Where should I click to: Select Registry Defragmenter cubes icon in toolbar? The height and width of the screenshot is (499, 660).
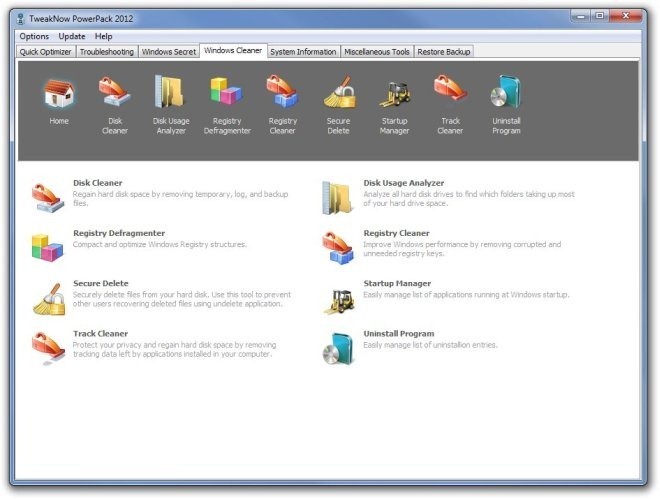[x=226, y=91]
